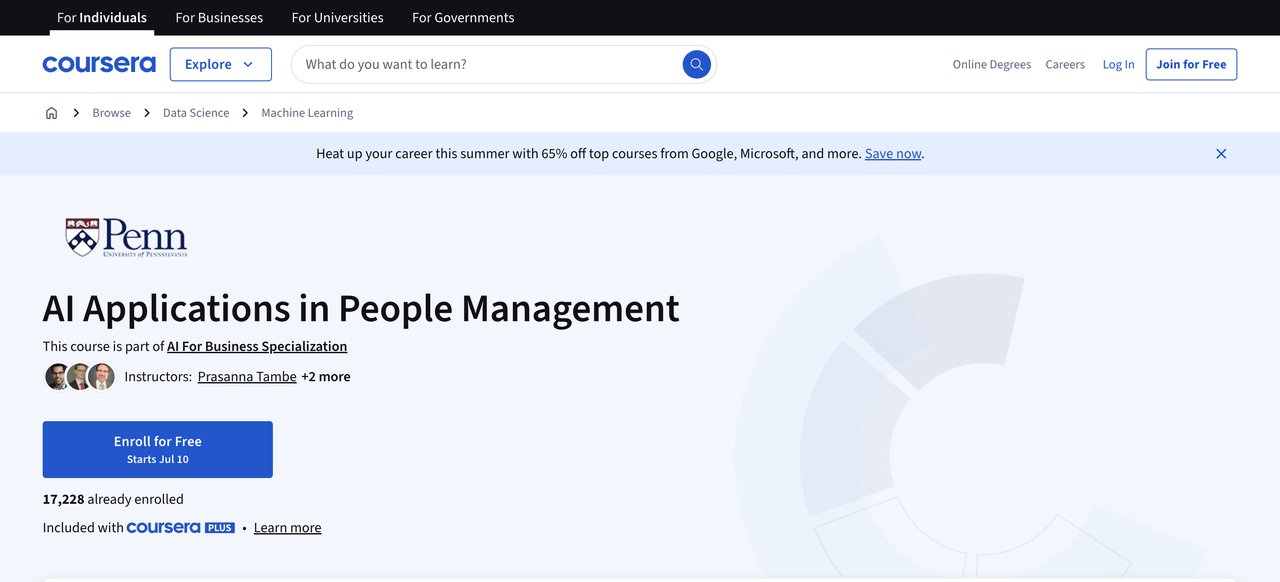Click the '17,228 already enrolled' text
1280x582 pixels.
click(x=113, y=499)
